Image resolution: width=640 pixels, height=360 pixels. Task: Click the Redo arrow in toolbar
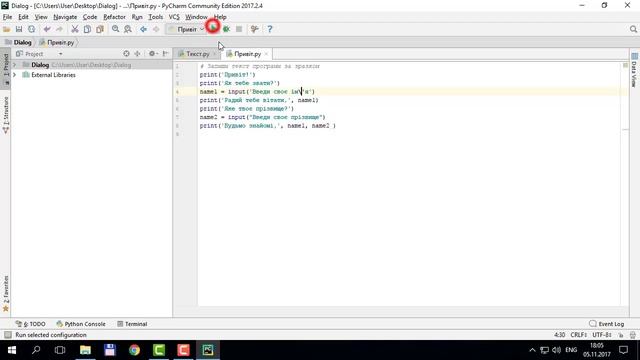point(60,29)
